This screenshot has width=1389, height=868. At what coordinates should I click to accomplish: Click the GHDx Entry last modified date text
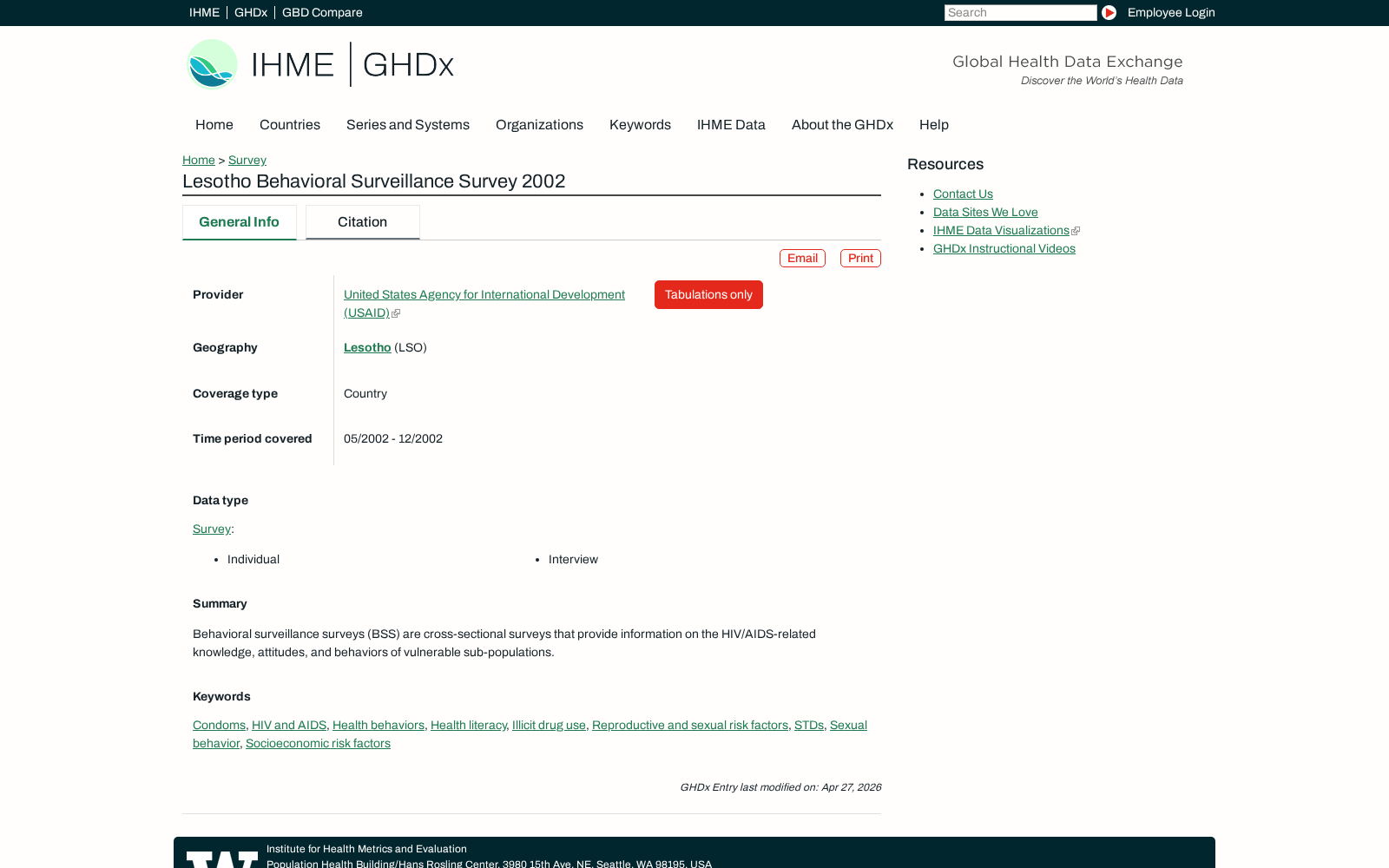(780, 787)
